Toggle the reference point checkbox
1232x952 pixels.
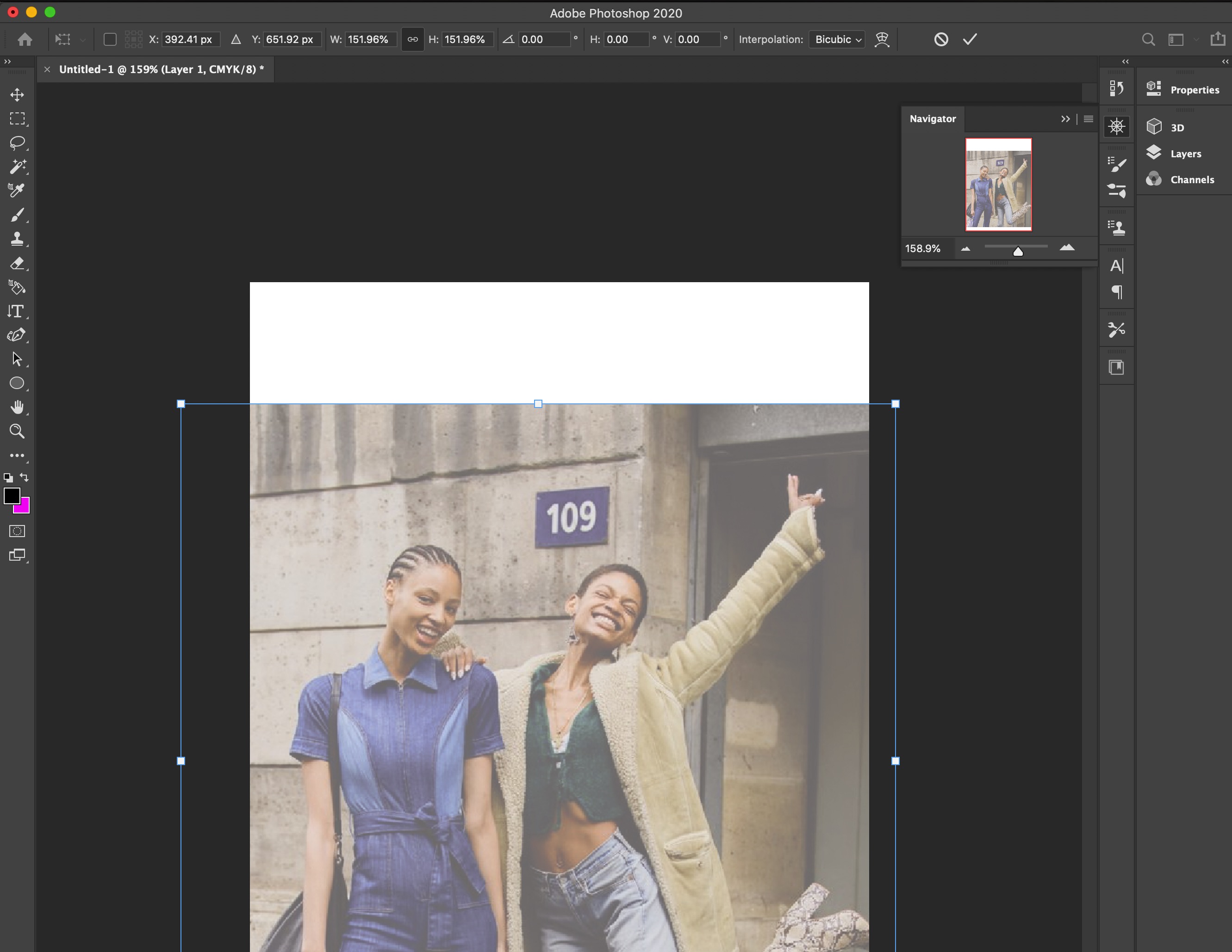pyautogui.click(x=110, y=39)
